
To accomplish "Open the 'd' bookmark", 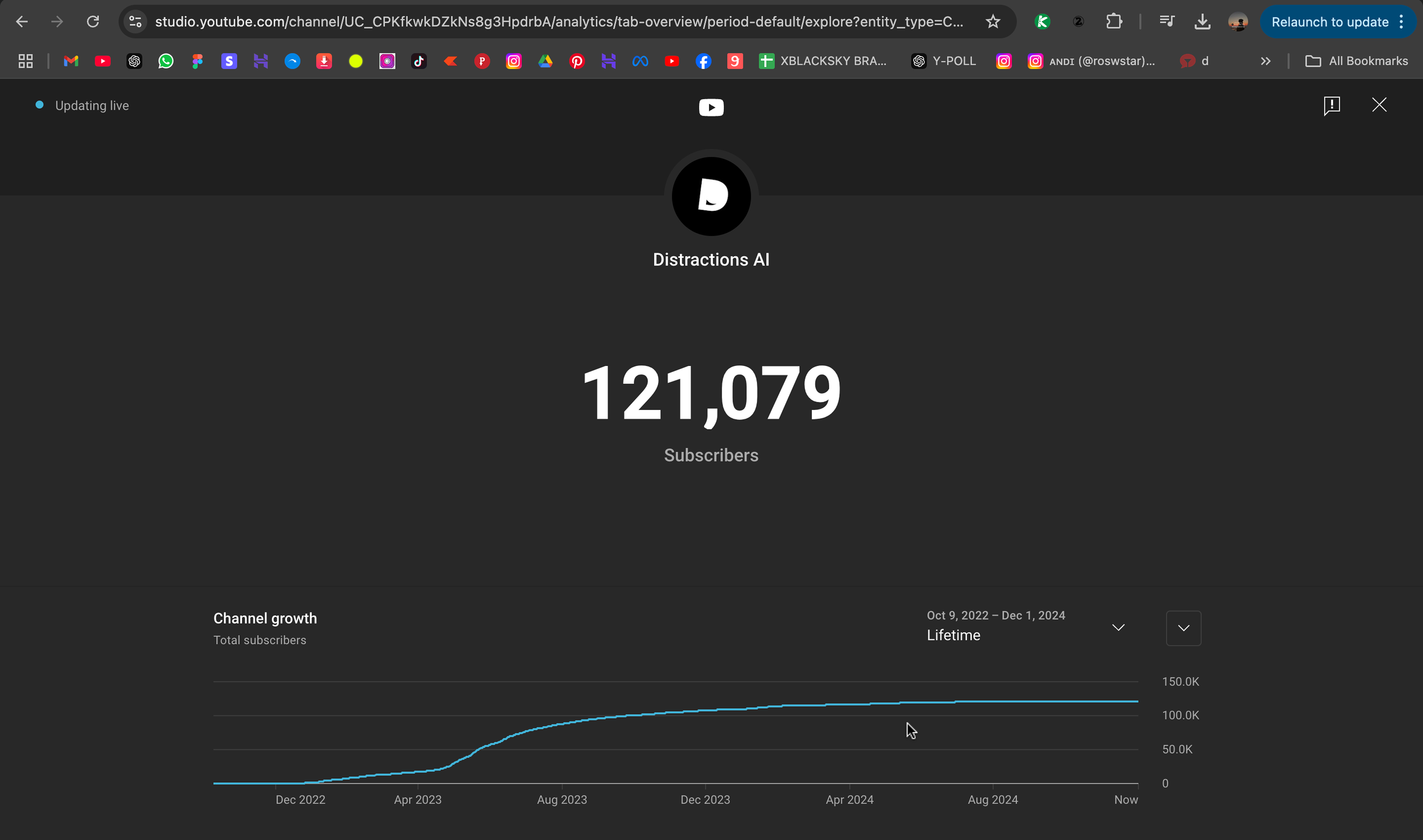I will [1195, 61].
